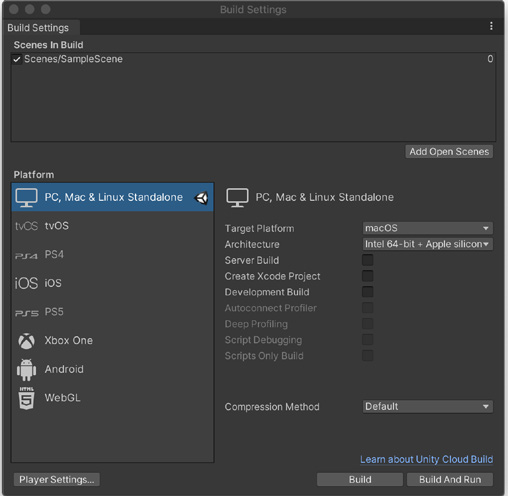Click the PC, Mac & Linux Standalone header text on right
508x496 pixels.
pos(324,197)
